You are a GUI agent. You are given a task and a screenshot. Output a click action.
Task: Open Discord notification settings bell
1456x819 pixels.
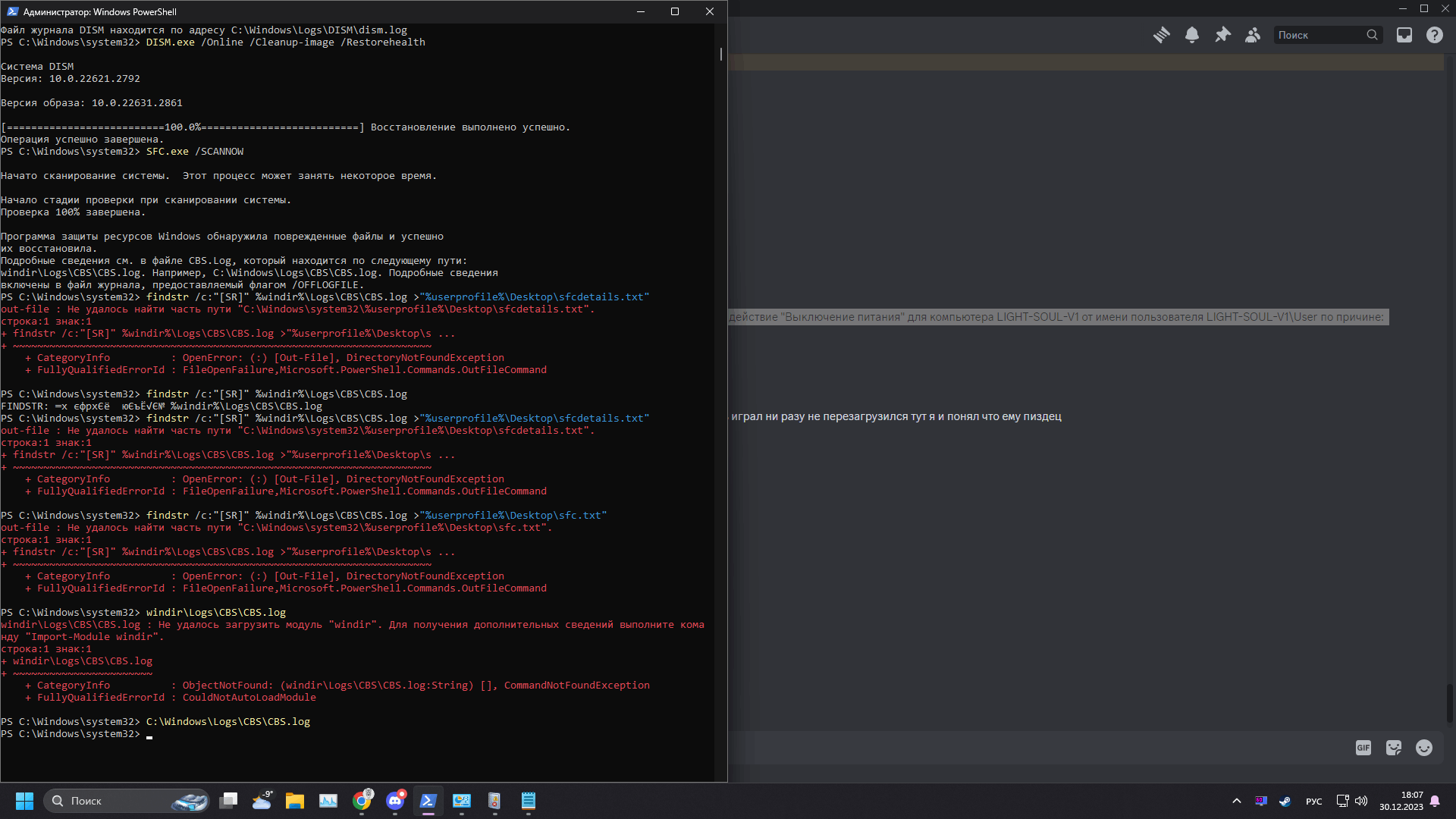pos(1192,35)
